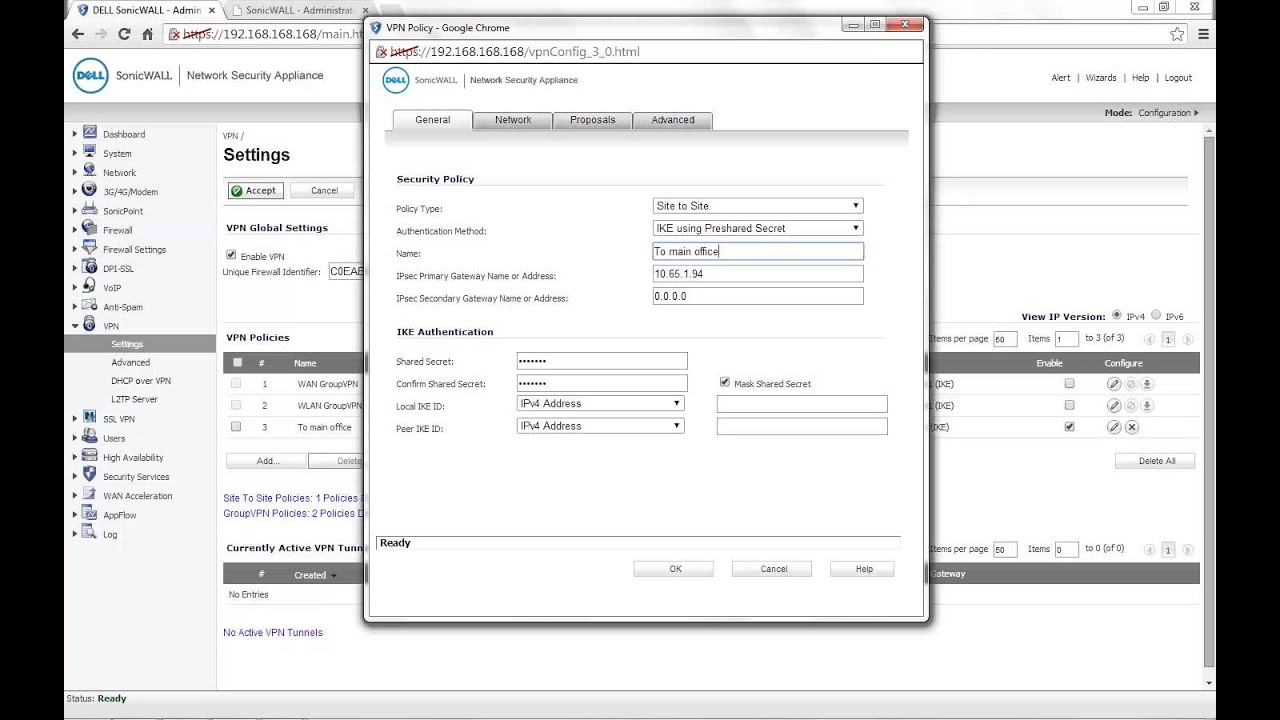This screenshot has width=1280, height=720.
Task: Select IPv4 radio button
Action: [1117, 315]
